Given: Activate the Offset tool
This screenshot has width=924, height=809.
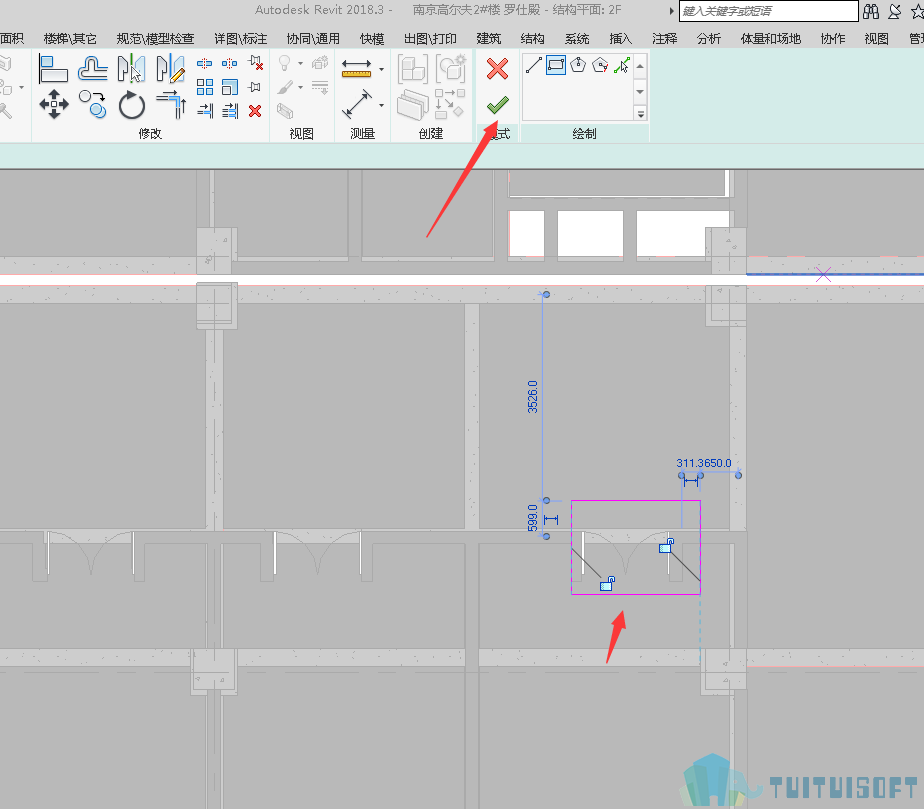Looking at the screenshot, I should click(93, 68).
